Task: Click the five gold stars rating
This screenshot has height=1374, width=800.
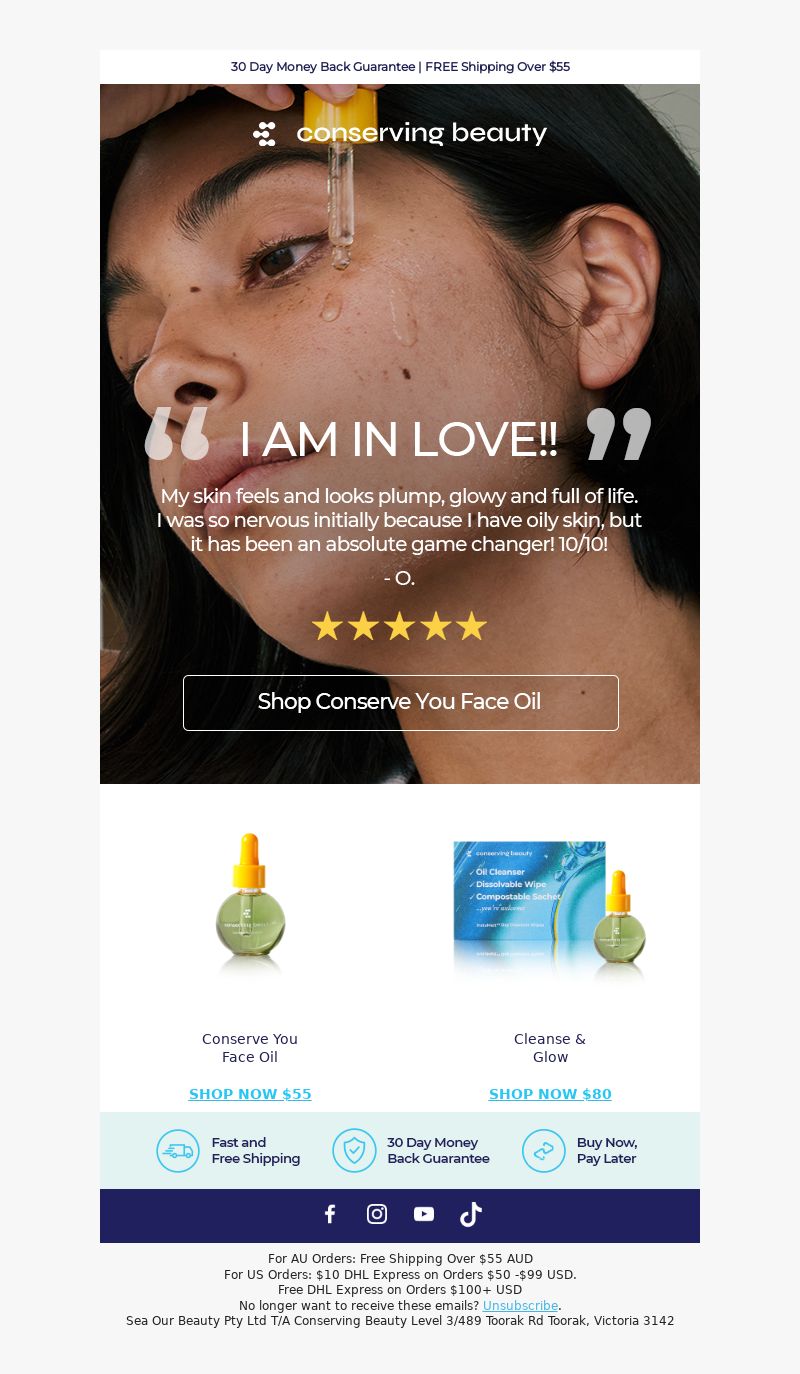Action: click(x=399, y=627)
